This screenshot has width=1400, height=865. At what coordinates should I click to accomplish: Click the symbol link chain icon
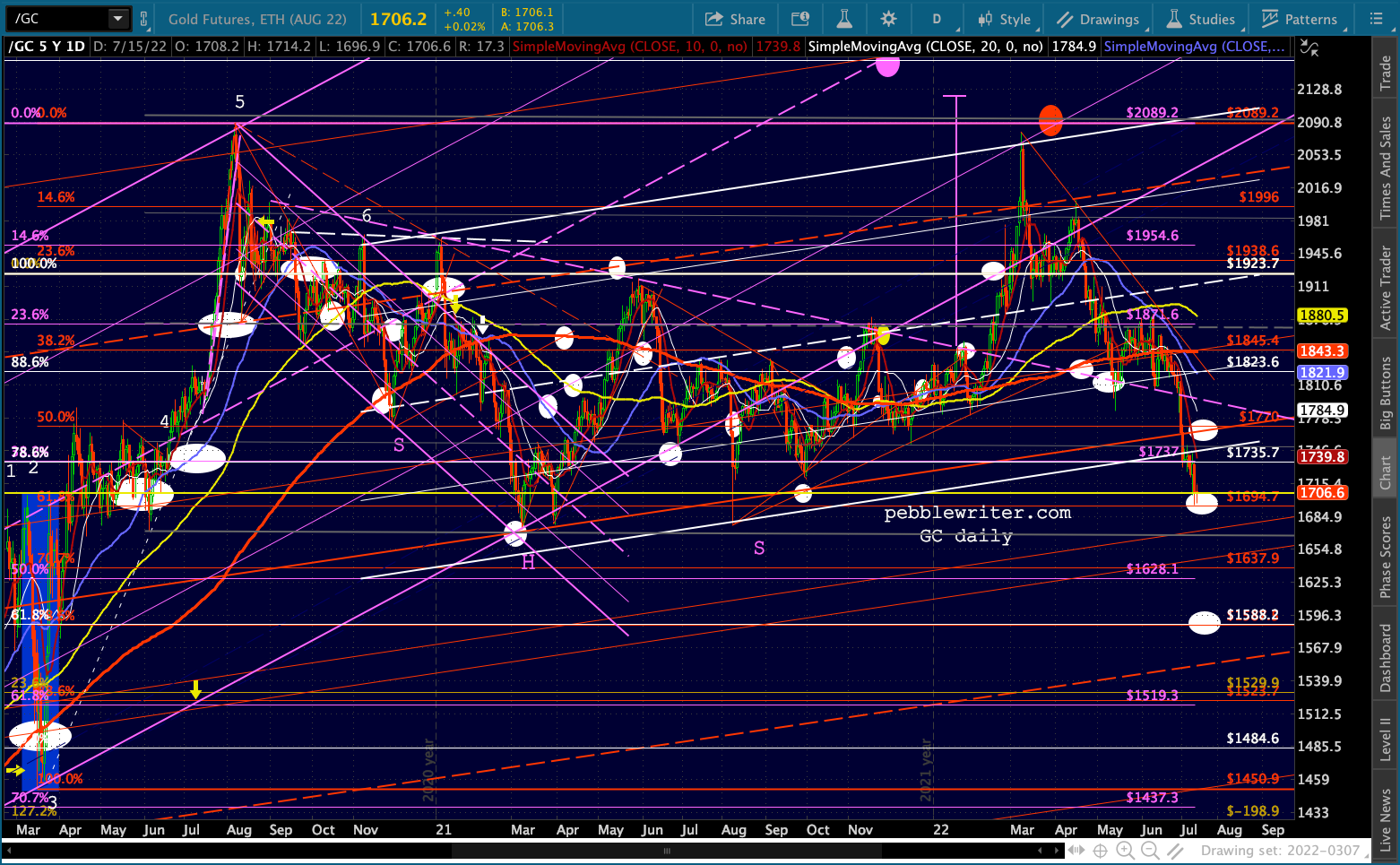[x=144, y=19]
